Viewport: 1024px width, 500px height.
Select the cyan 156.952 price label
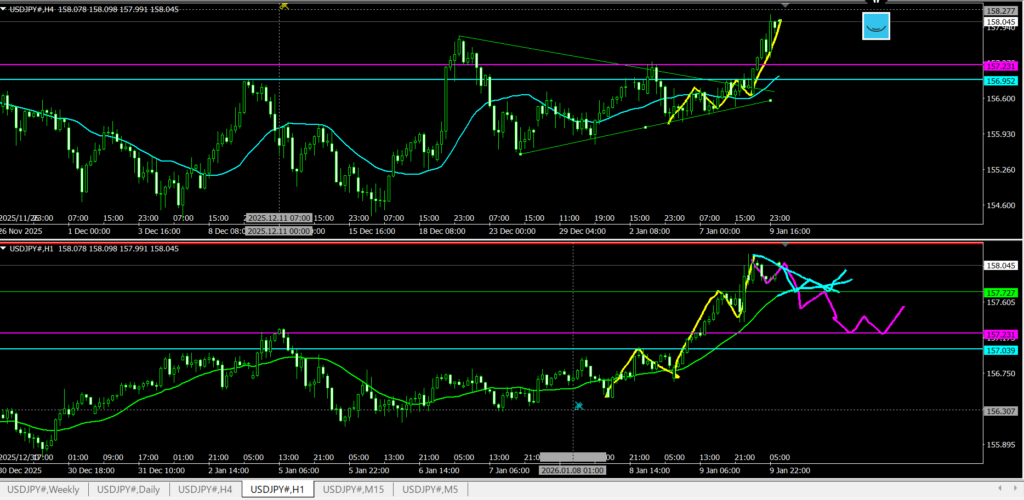pyautogui.click(x=1002, y=80)
